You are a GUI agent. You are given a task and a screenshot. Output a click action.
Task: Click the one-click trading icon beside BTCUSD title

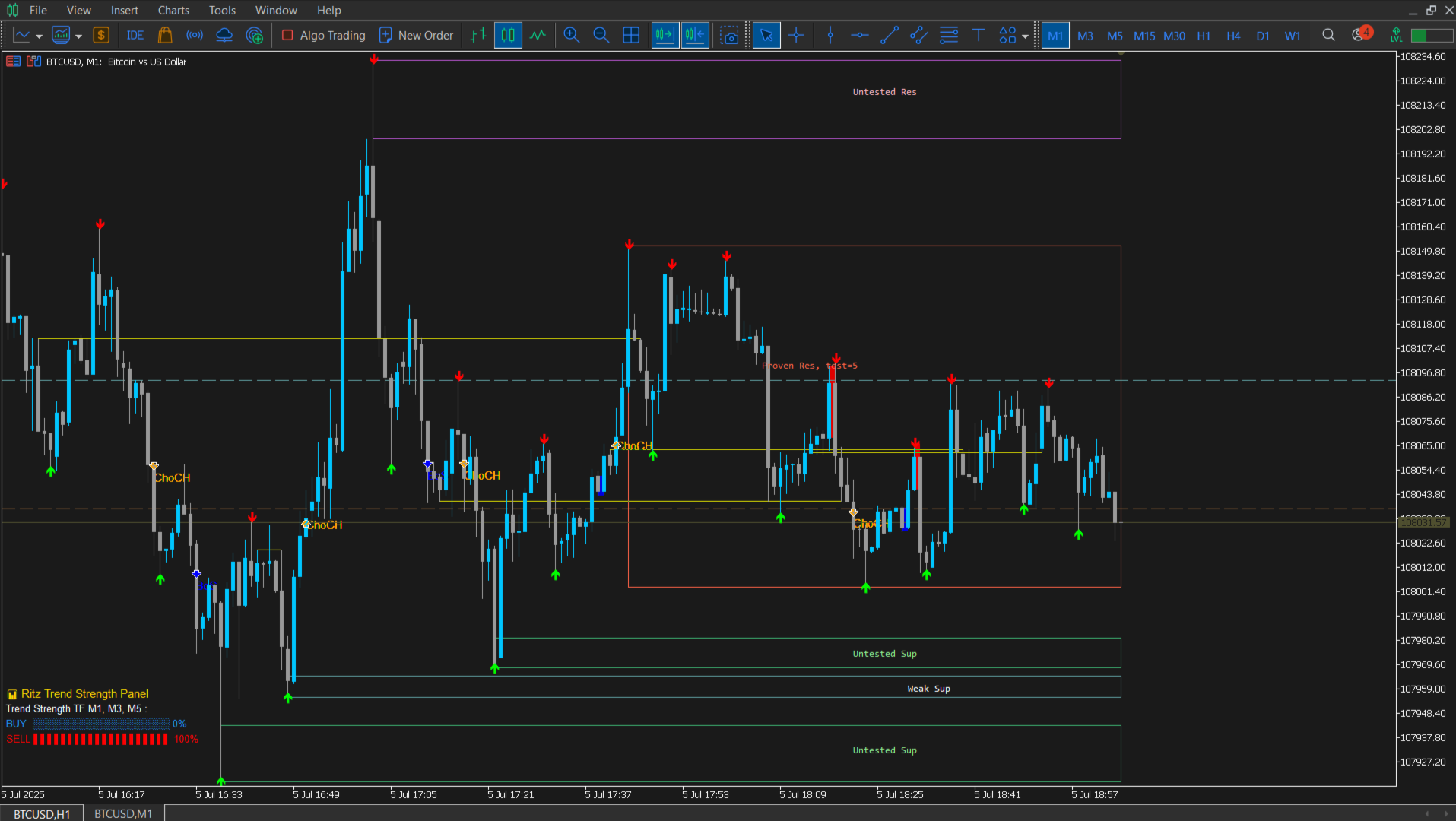pyautogui.click(x=33, y=62)
